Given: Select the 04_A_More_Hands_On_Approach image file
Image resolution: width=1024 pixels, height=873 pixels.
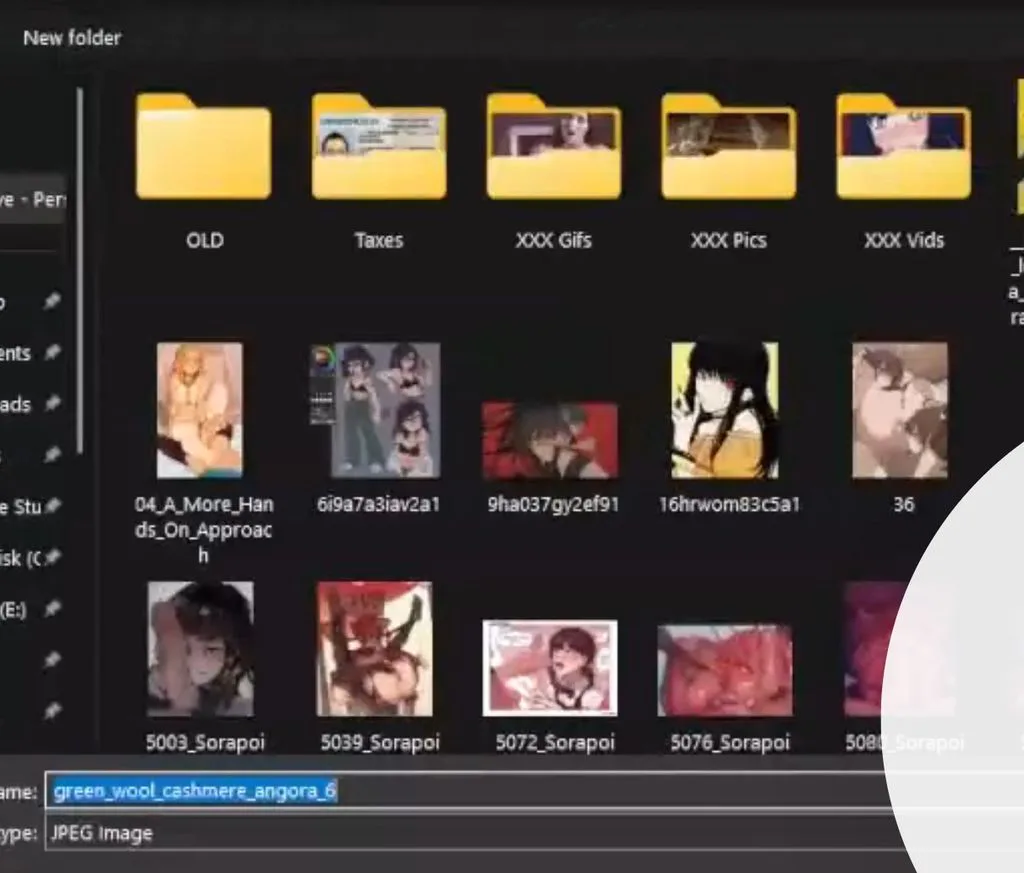Looking at the screenshot, I should 203,453.
